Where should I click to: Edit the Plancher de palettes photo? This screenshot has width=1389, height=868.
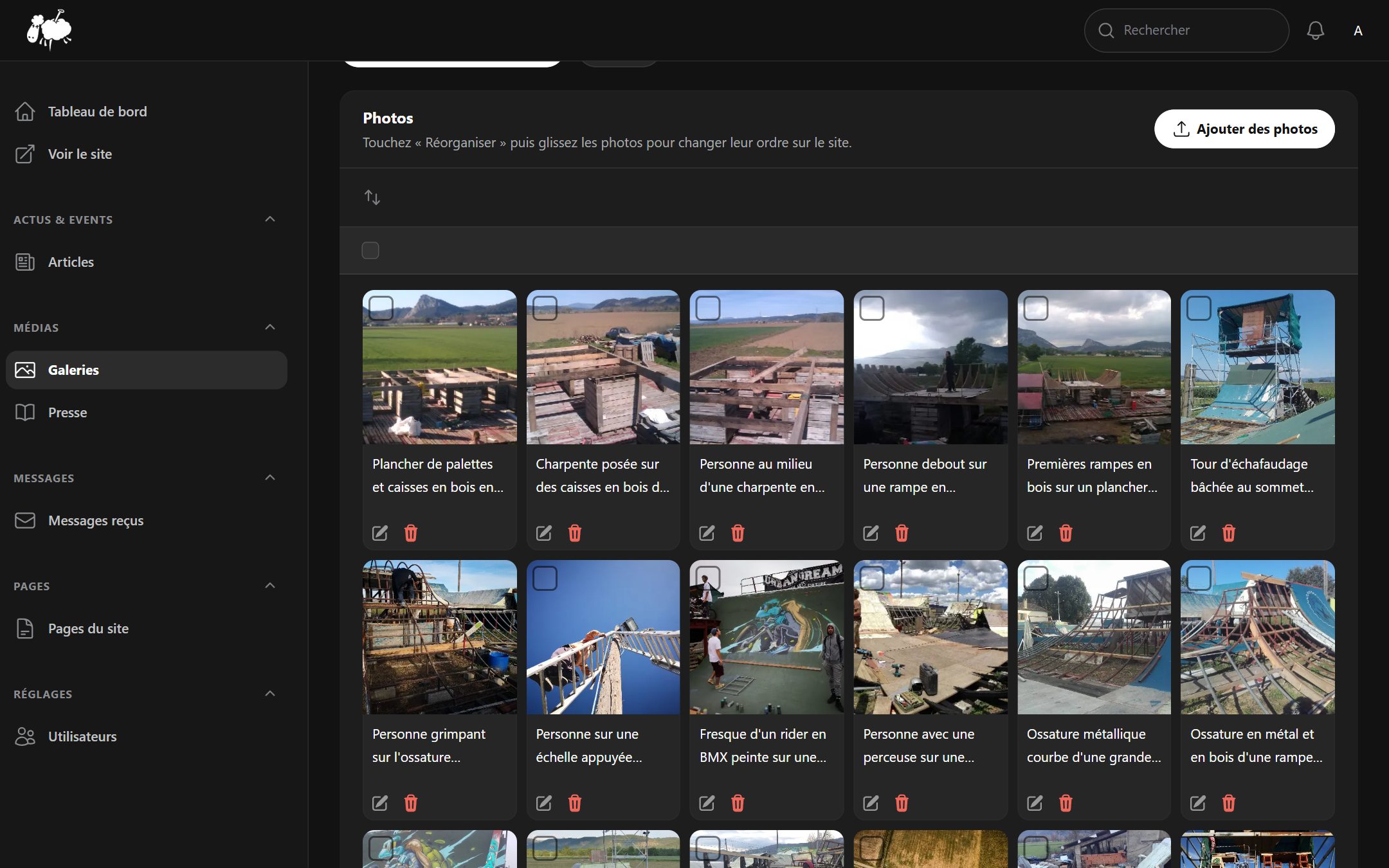pyautogui.click(x=380, y=533)
